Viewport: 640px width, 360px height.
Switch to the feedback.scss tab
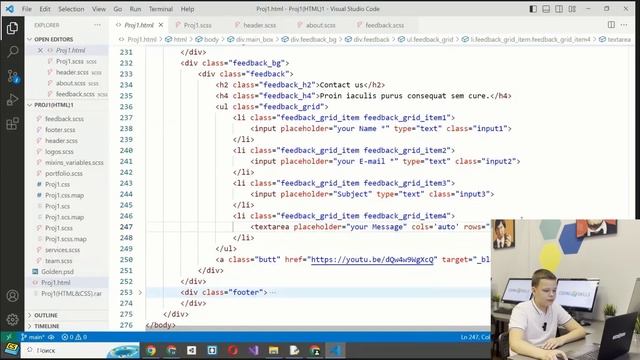384,25
